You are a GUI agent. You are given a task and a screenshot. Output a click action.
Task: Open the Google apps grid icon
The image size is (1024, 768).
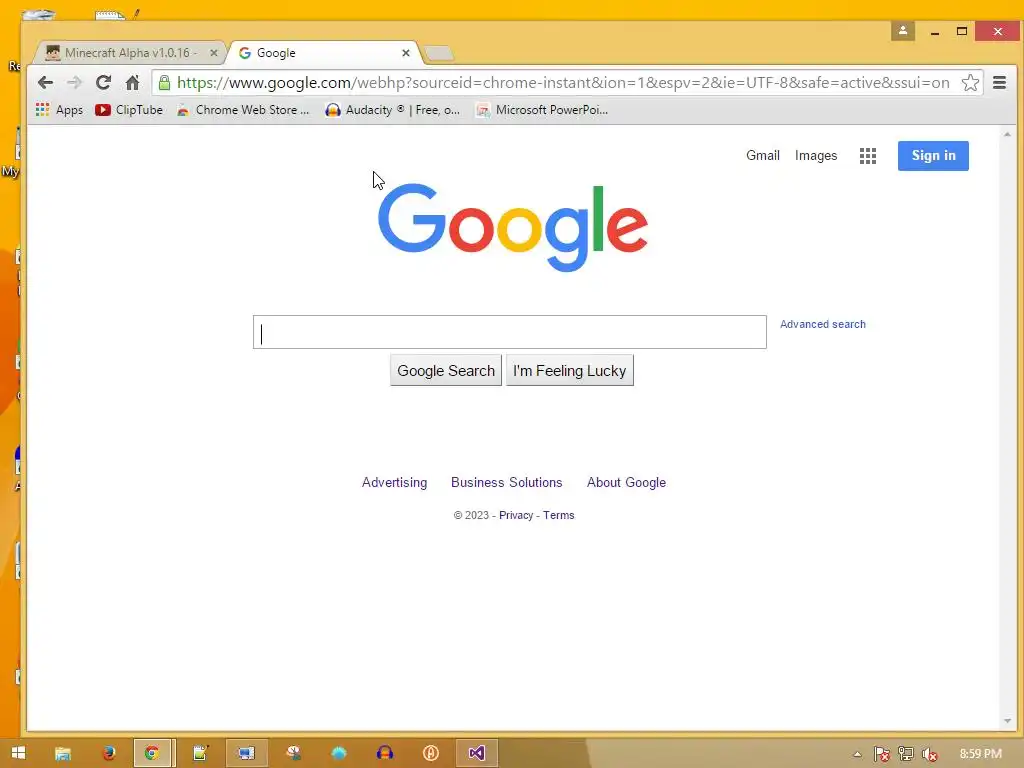tap(867, 155)
